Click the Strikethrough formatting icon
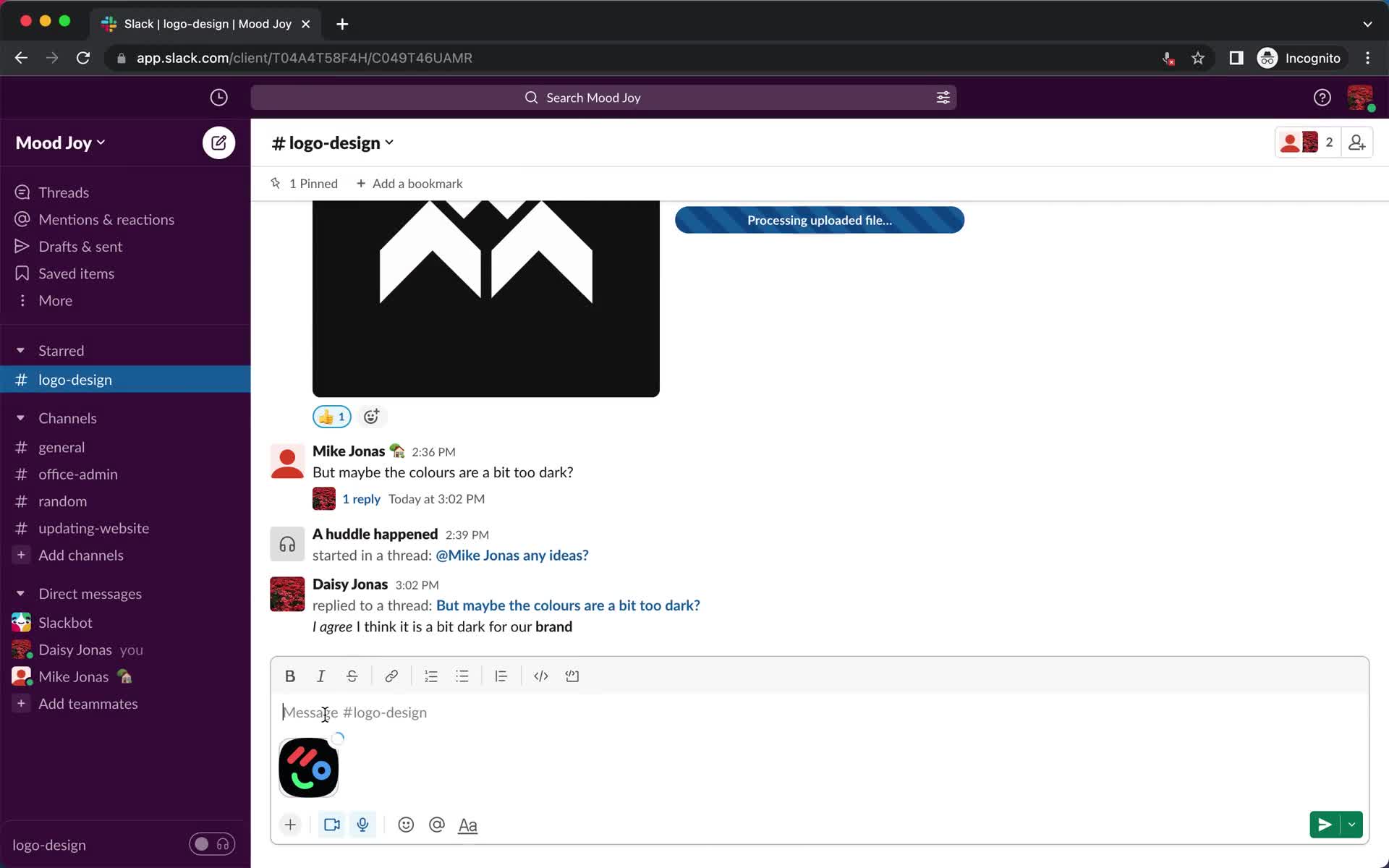 pos(352,676)
